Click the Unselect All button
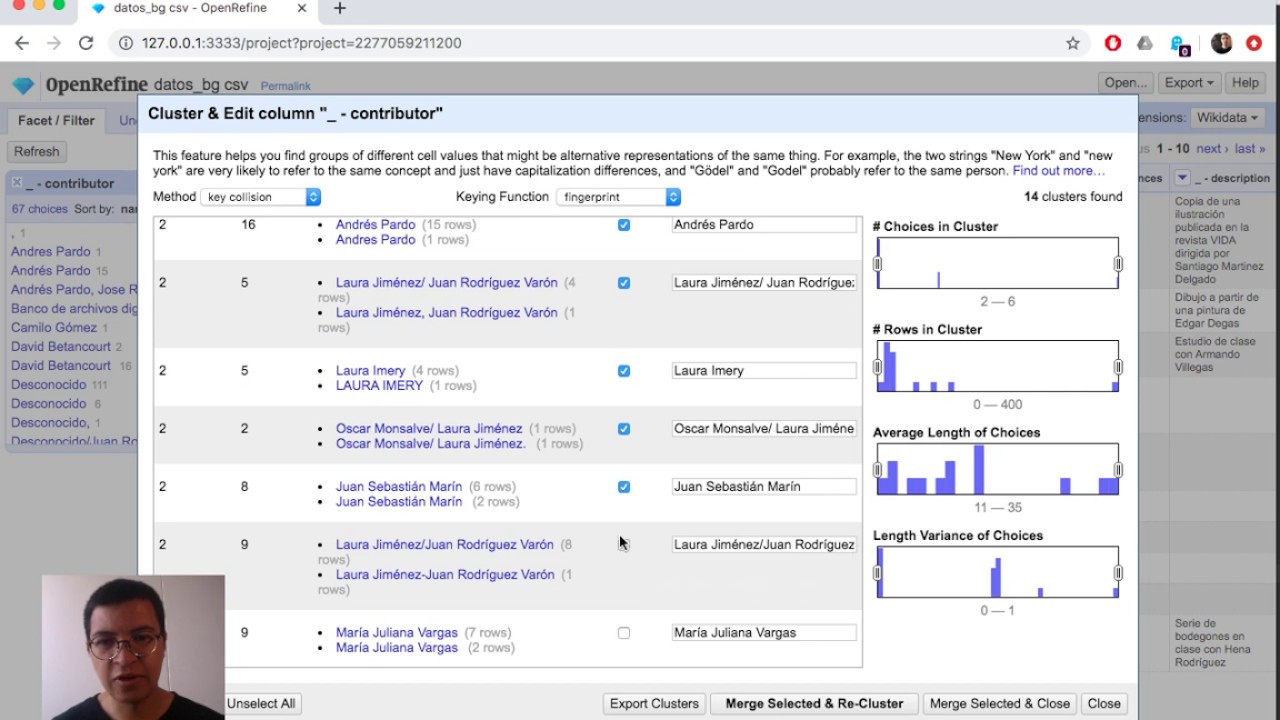This screenshot has height=720, width=1280. pyautogui.click(x=261, y=703)
